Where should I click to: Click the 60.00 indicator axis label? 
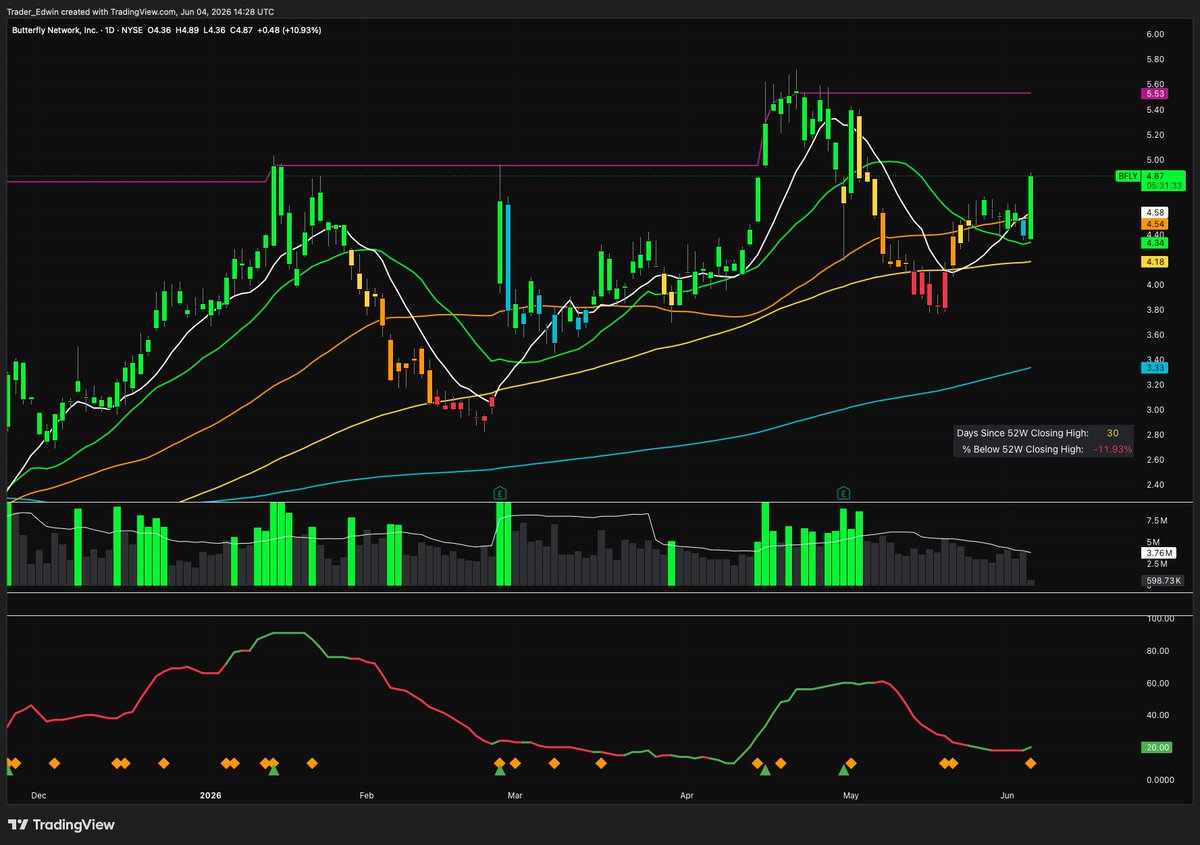1157,683
